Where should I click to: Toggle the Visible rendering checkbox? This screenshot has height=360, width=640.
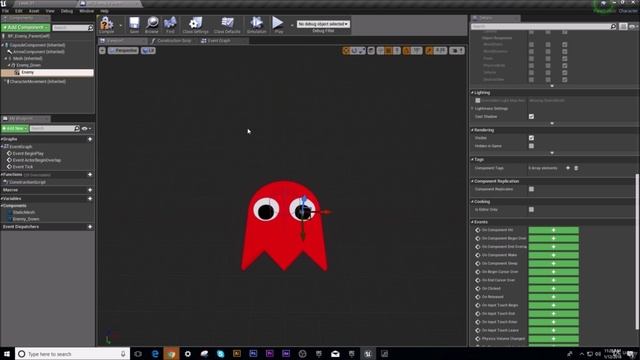click(531, 138)
